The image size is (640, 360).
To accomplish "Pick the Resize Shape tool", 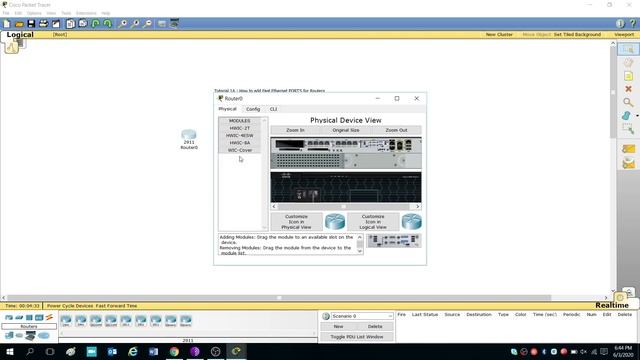I will pos(628,129).
